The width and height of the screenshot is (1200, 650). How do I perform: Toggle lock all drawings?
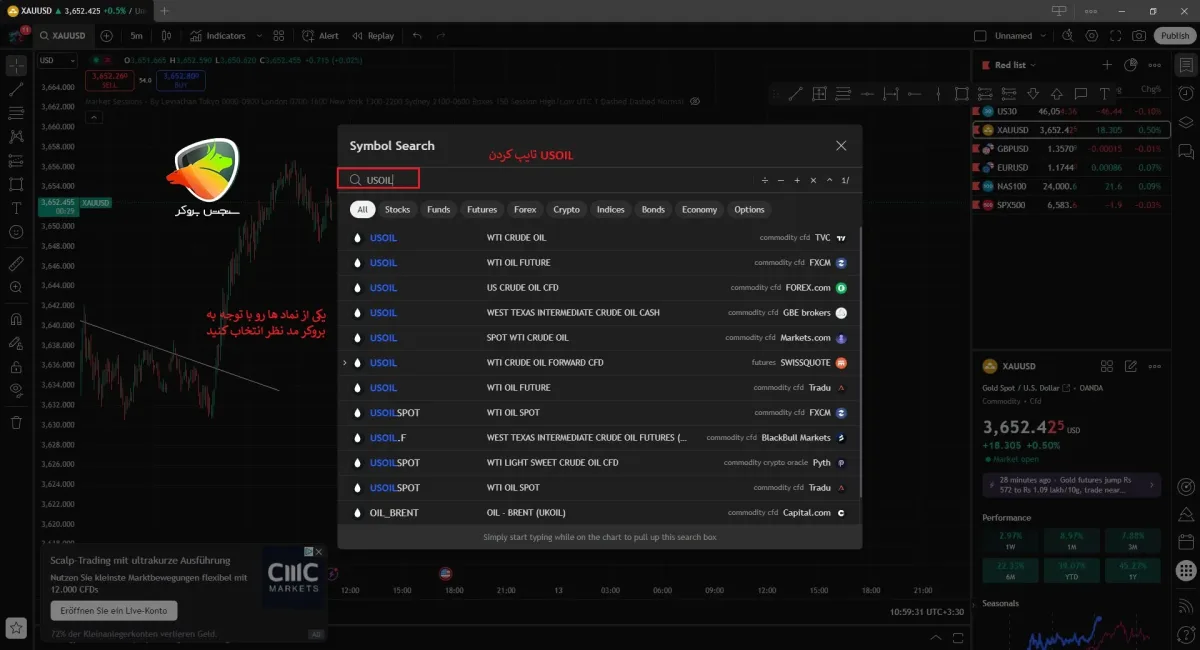click(16, 367)
